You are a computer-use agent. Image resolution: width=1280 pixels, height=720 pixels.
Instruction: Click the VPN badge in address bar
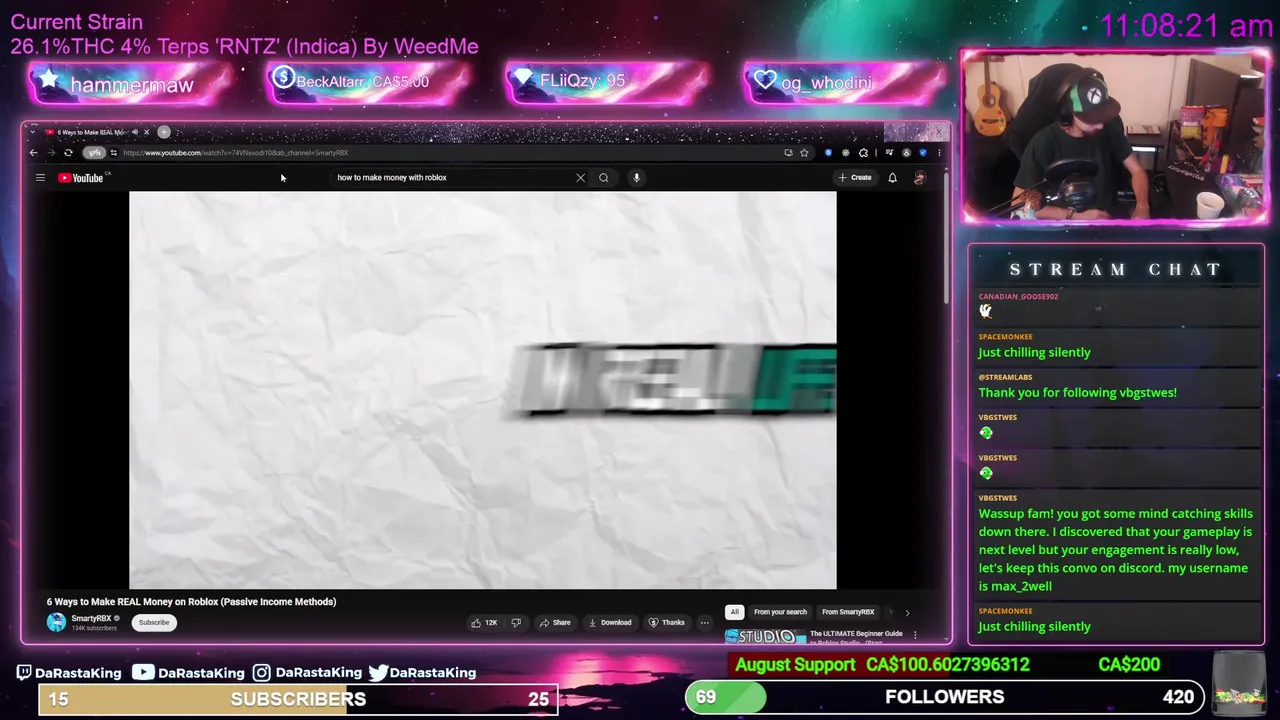[94, 153]
